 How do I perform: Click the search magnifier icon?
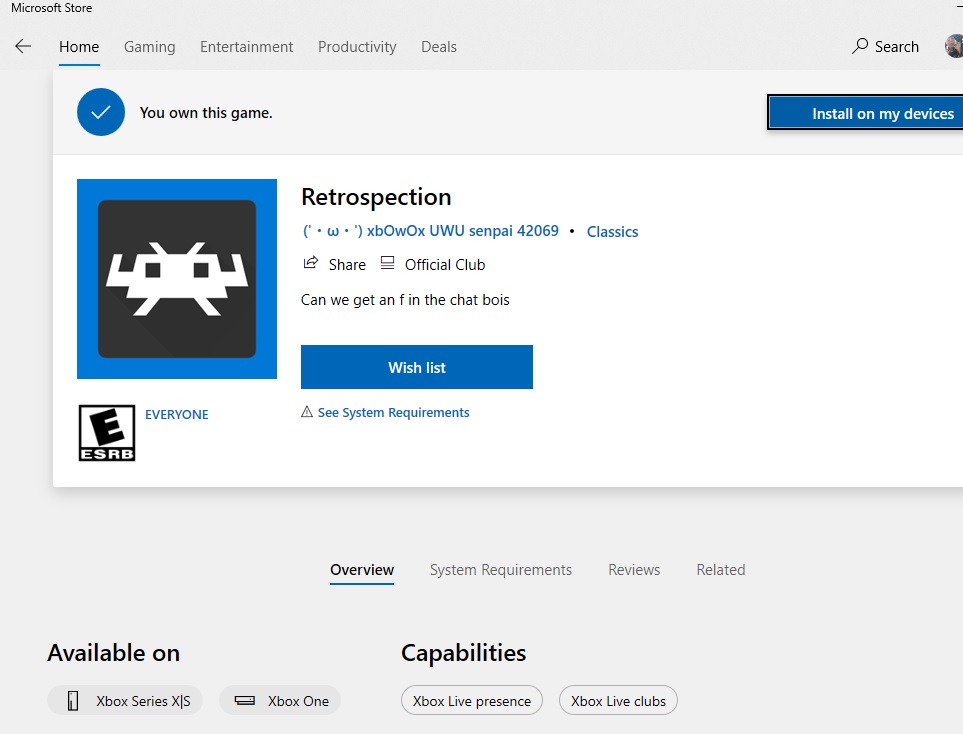tap(860, 46)
